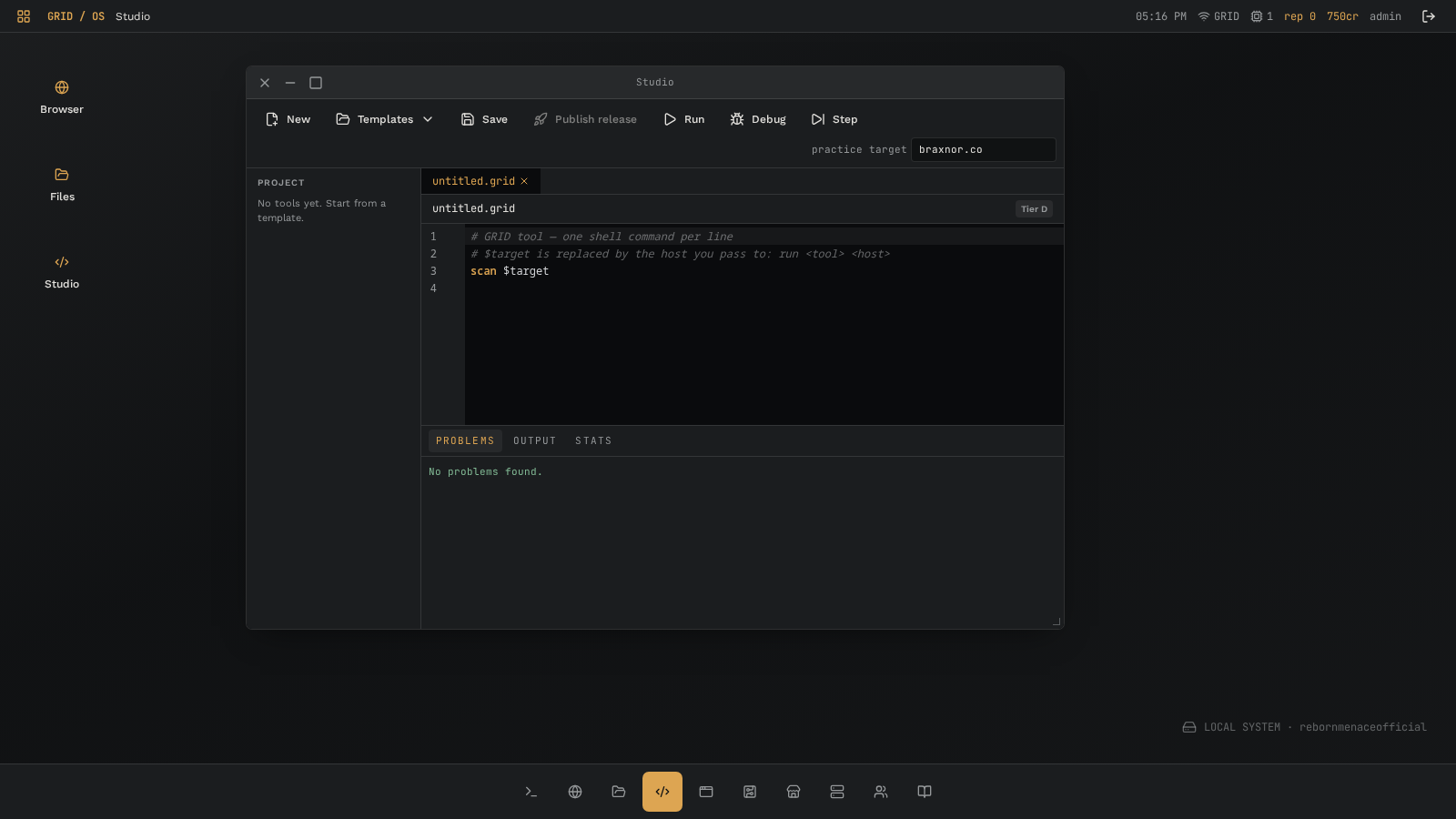The image size is (1456, 819).
Task: Click the 750cr credits balance
Action: coord(1342,16)
